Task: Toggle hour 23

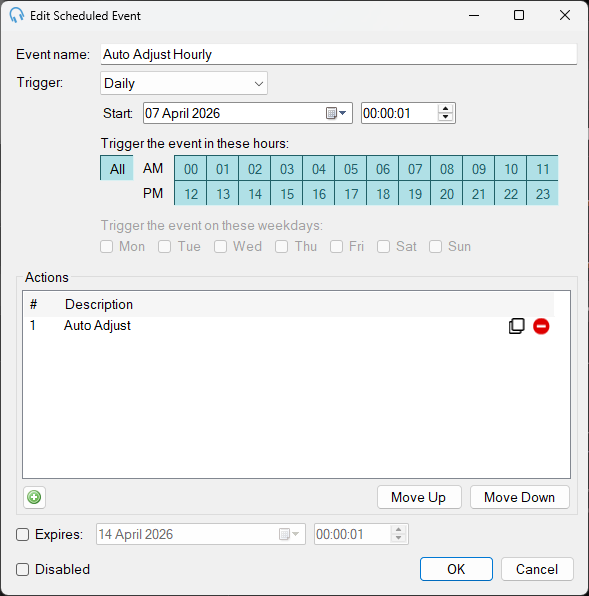Action: 543,193
